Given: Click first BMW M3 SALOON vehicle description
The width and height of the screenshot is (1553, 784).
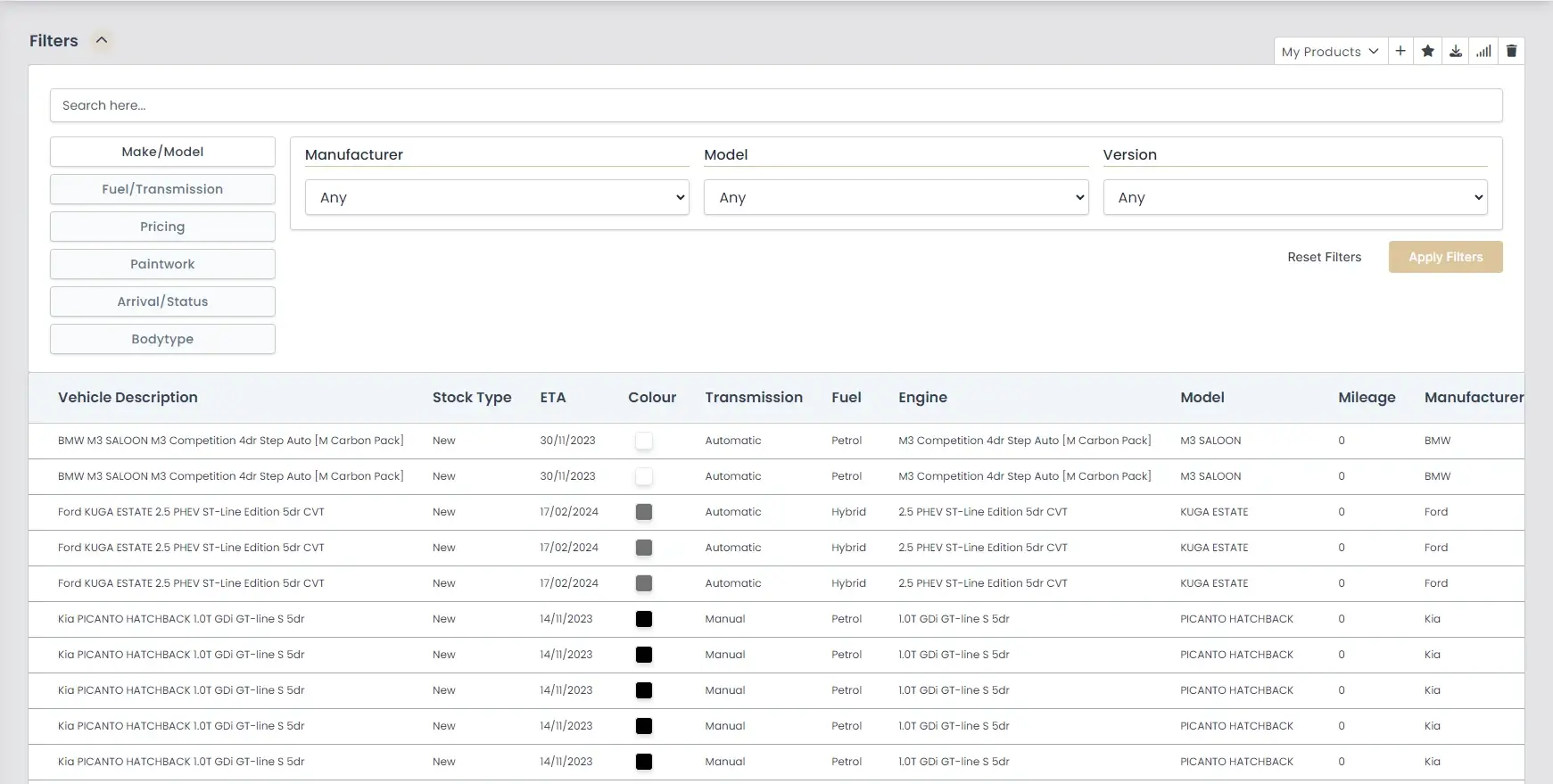Looking at the screenshot, I should click(x=230, y=441).
